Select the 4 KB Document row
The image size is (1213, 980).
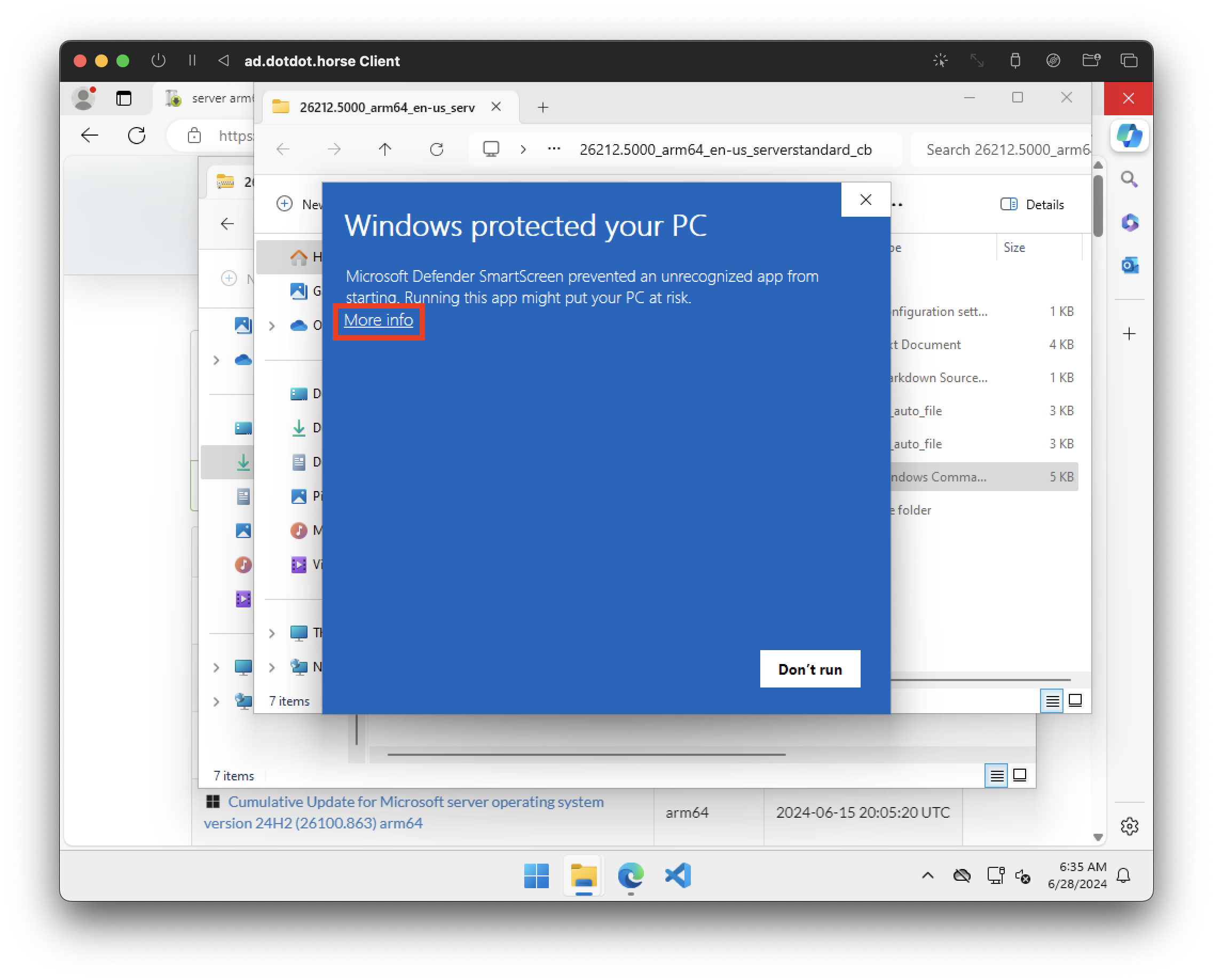click(984, 344)
